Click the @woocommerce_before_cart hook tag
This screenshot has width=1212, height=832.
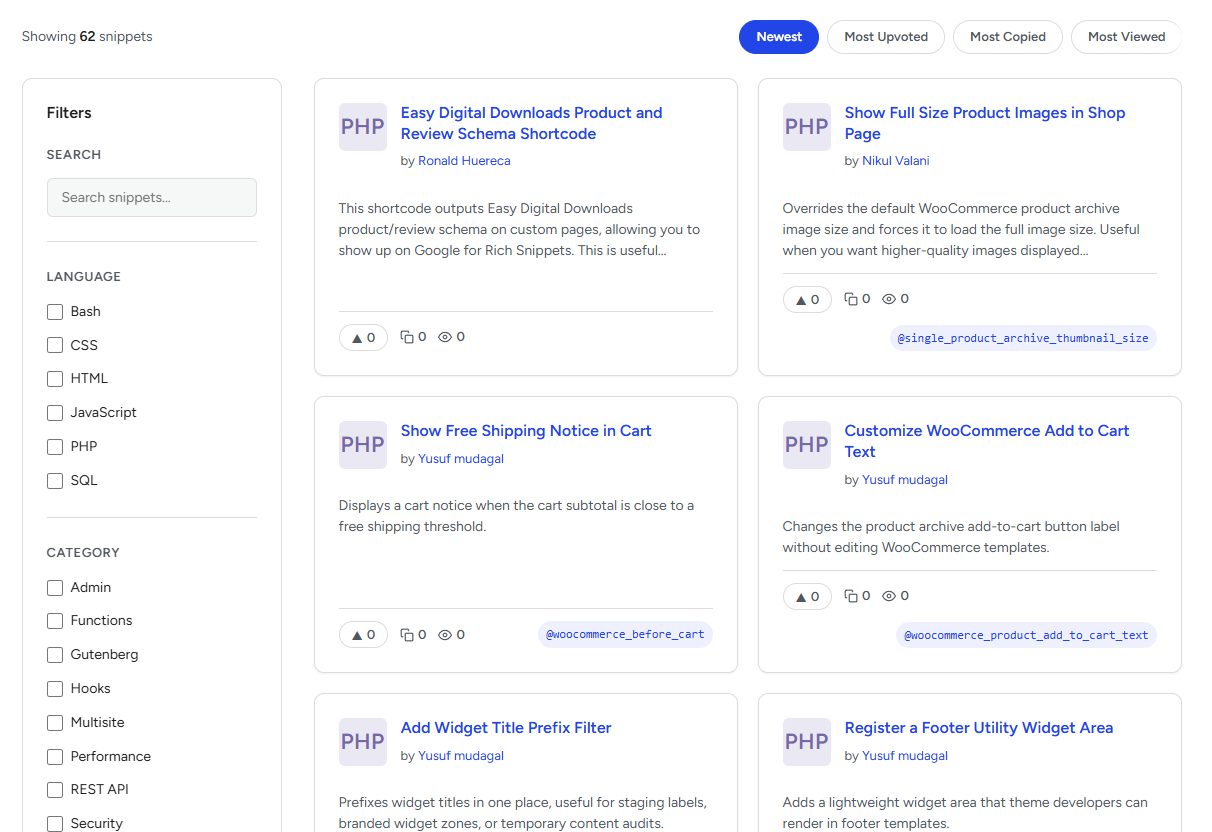(625, 635)
